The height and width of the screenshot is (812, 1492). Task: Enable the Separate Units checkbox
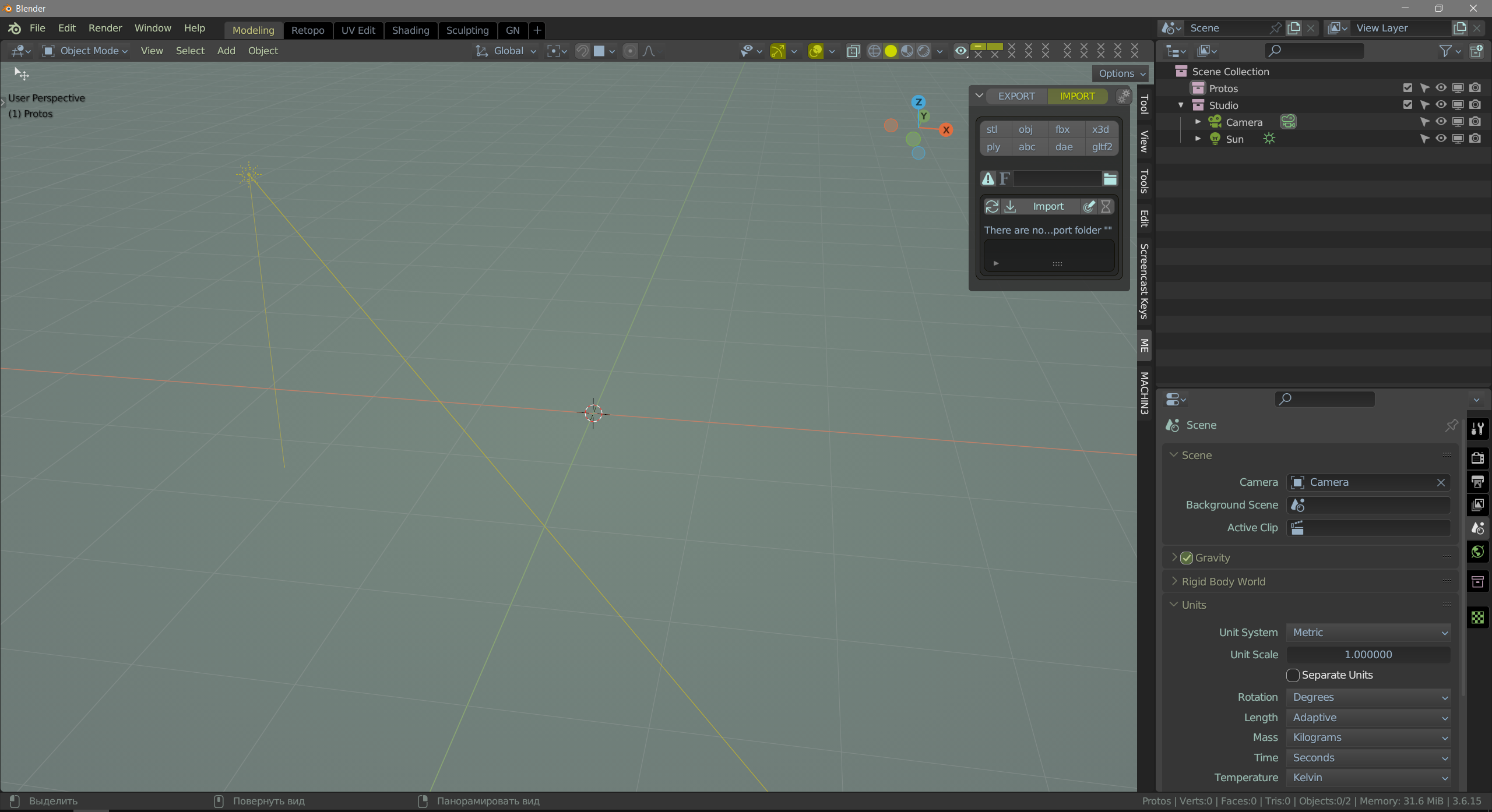(1293, 675)
